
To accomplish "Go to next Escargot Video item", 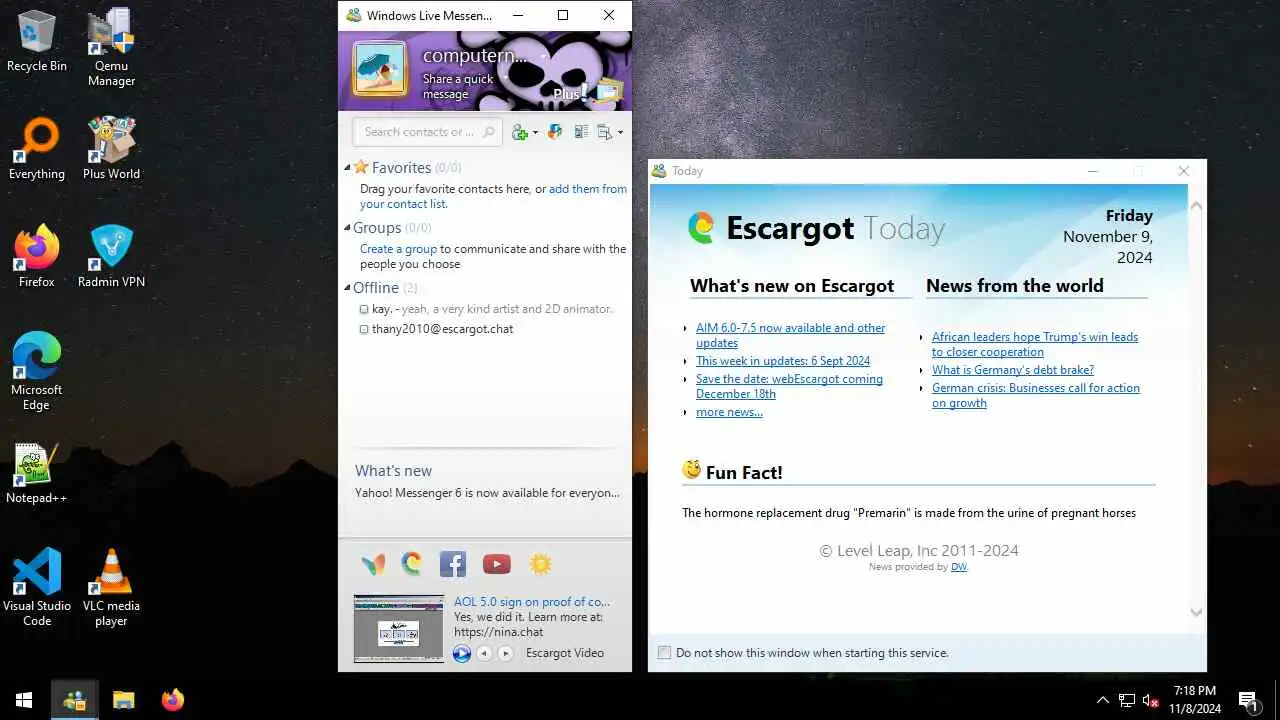I will [x=506, y=653].
